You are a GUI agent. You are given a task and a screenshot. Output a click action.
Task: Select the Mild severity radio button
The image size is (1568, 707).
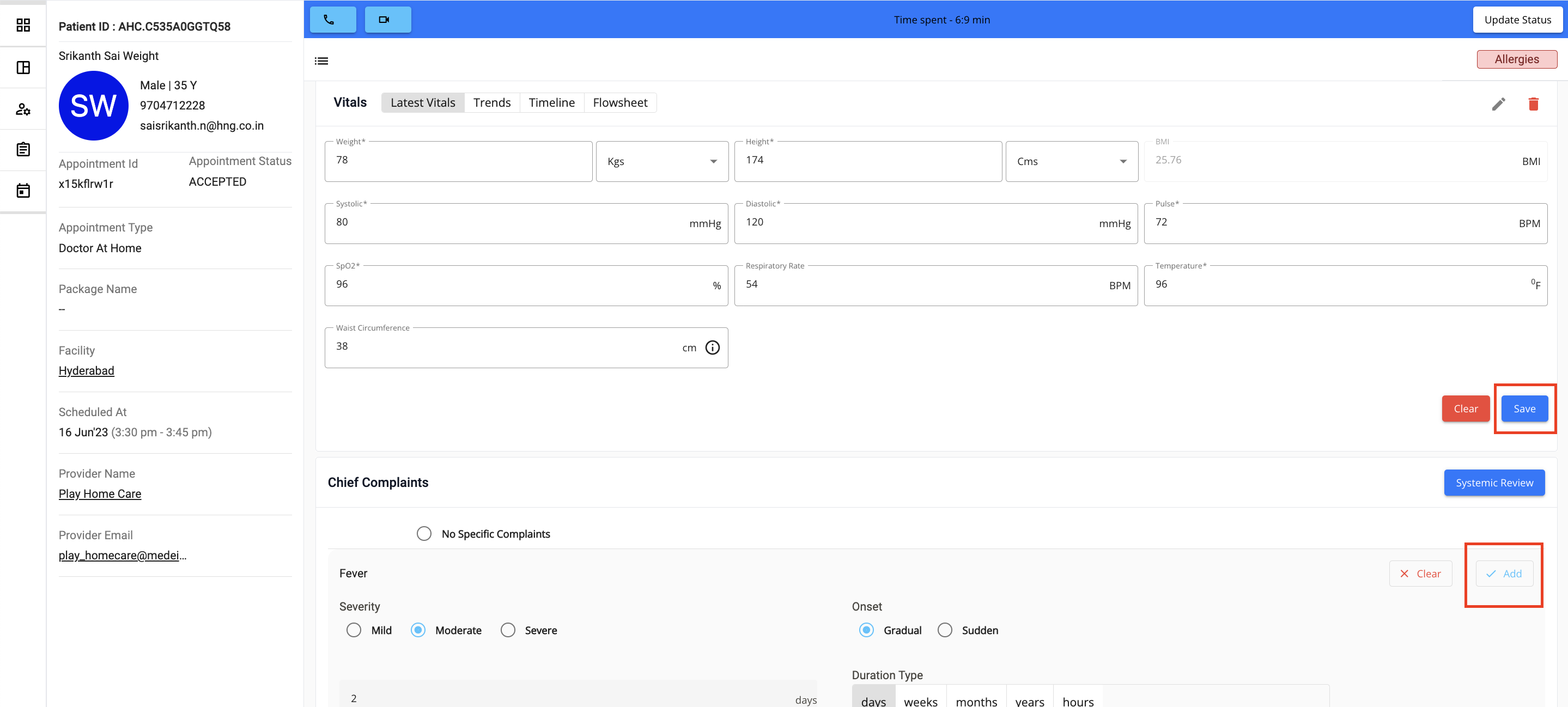tap(354, 630)
